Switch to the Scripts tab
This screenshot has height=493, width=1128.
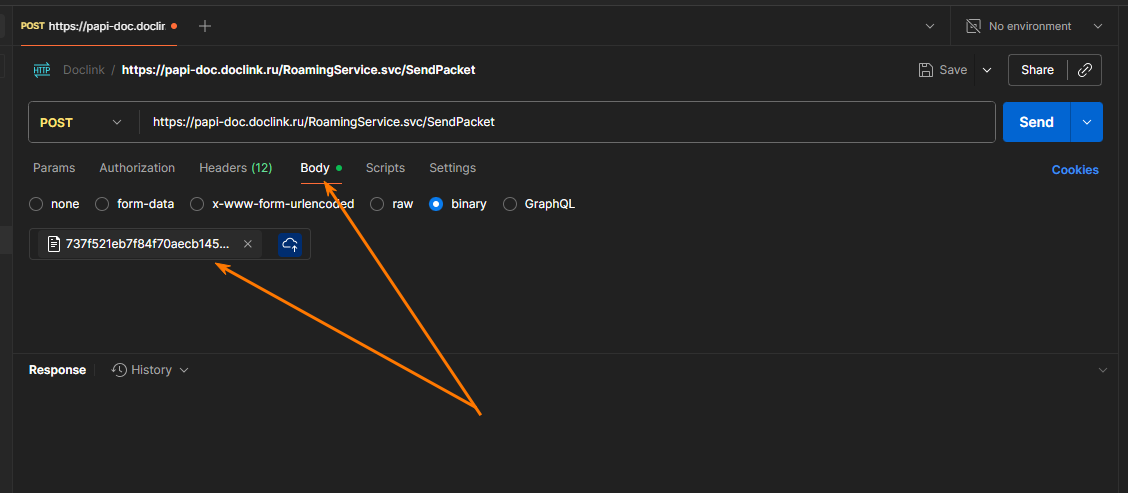385,168
